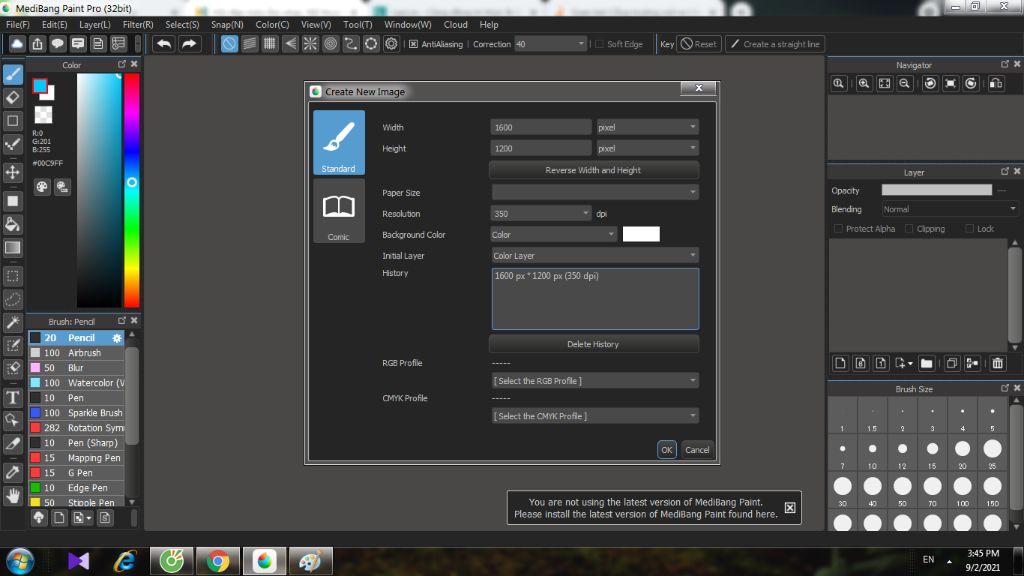Viewport: 1024px width, 576px height.
Task: Click Reverse Width and Height button
Action: tap(593, 170)
